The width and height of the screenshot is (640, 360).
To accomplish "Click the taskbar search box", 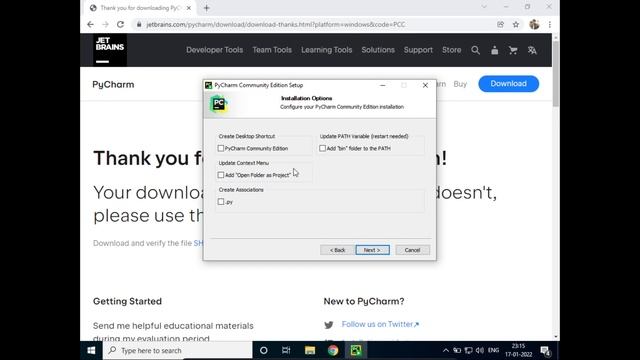I will (178, 350).
